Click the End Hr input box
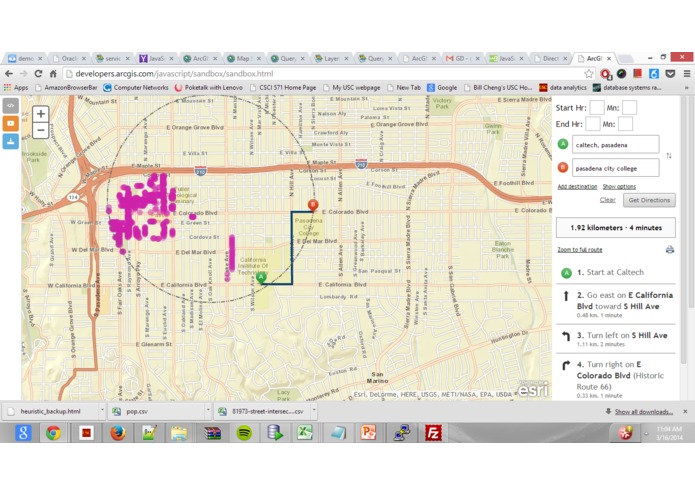 click(x=593, y=124)
